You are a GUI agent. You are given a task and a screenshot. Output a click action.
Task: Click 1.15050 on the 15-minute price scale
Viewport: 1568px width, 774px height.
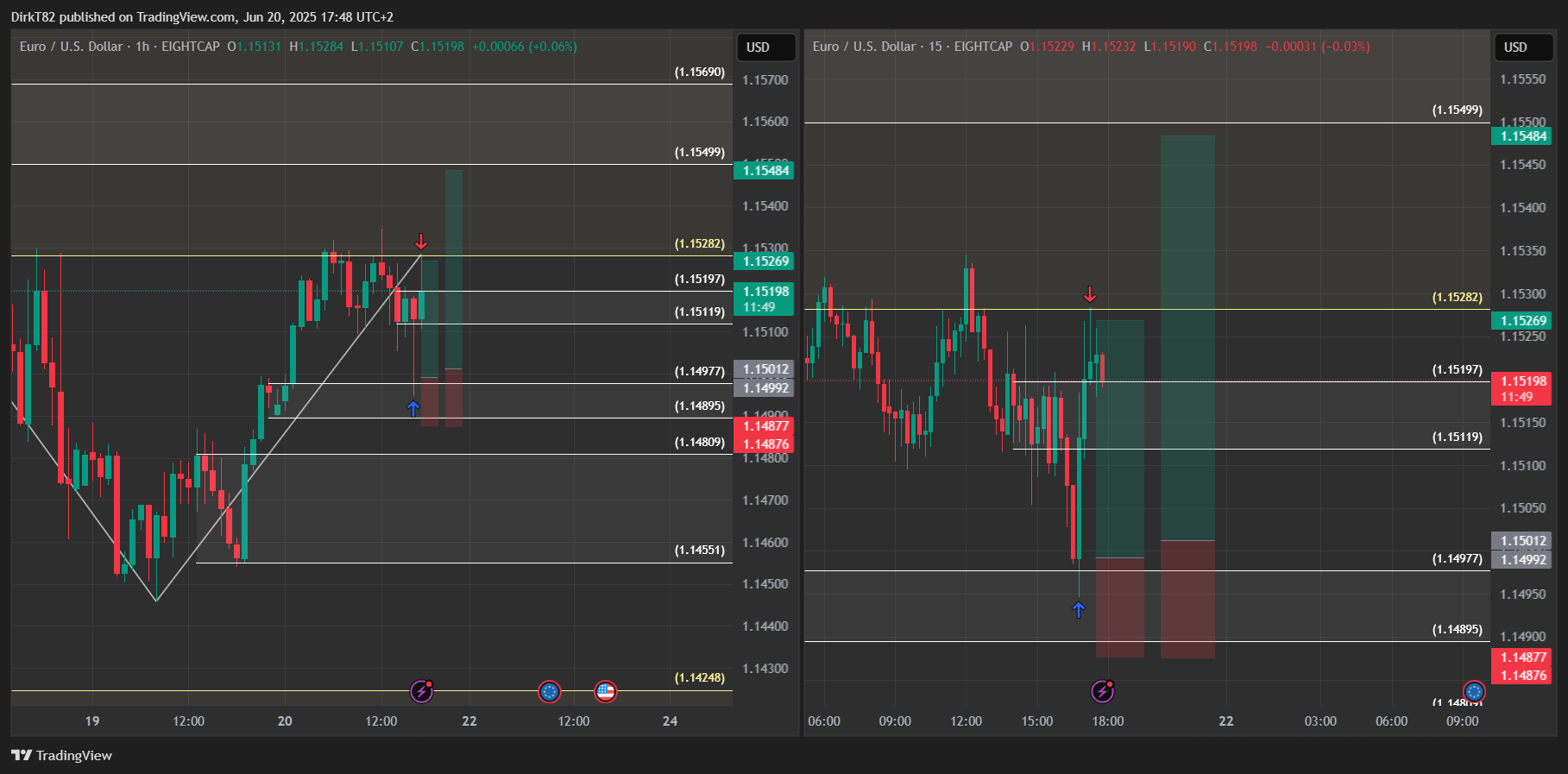point(1523,508)
